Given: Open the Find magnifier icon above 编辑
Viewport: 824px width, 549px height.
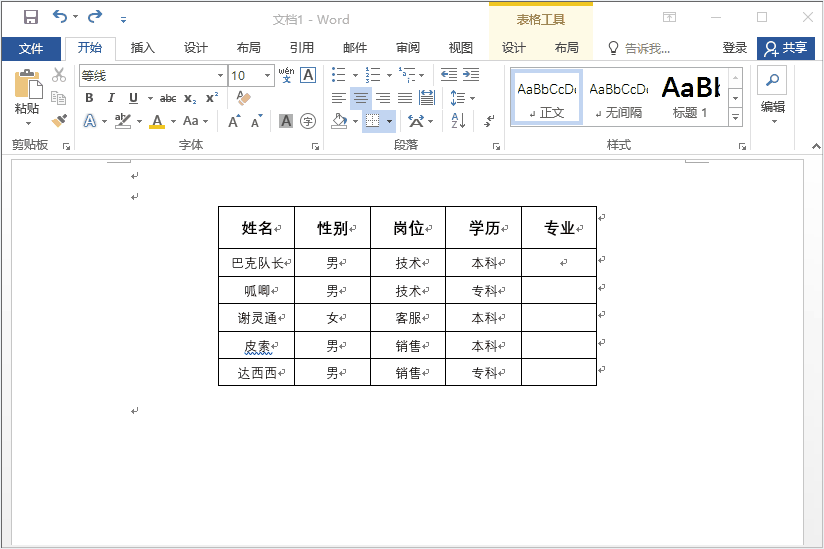Looking at the screenshot, I should [772, 80].
